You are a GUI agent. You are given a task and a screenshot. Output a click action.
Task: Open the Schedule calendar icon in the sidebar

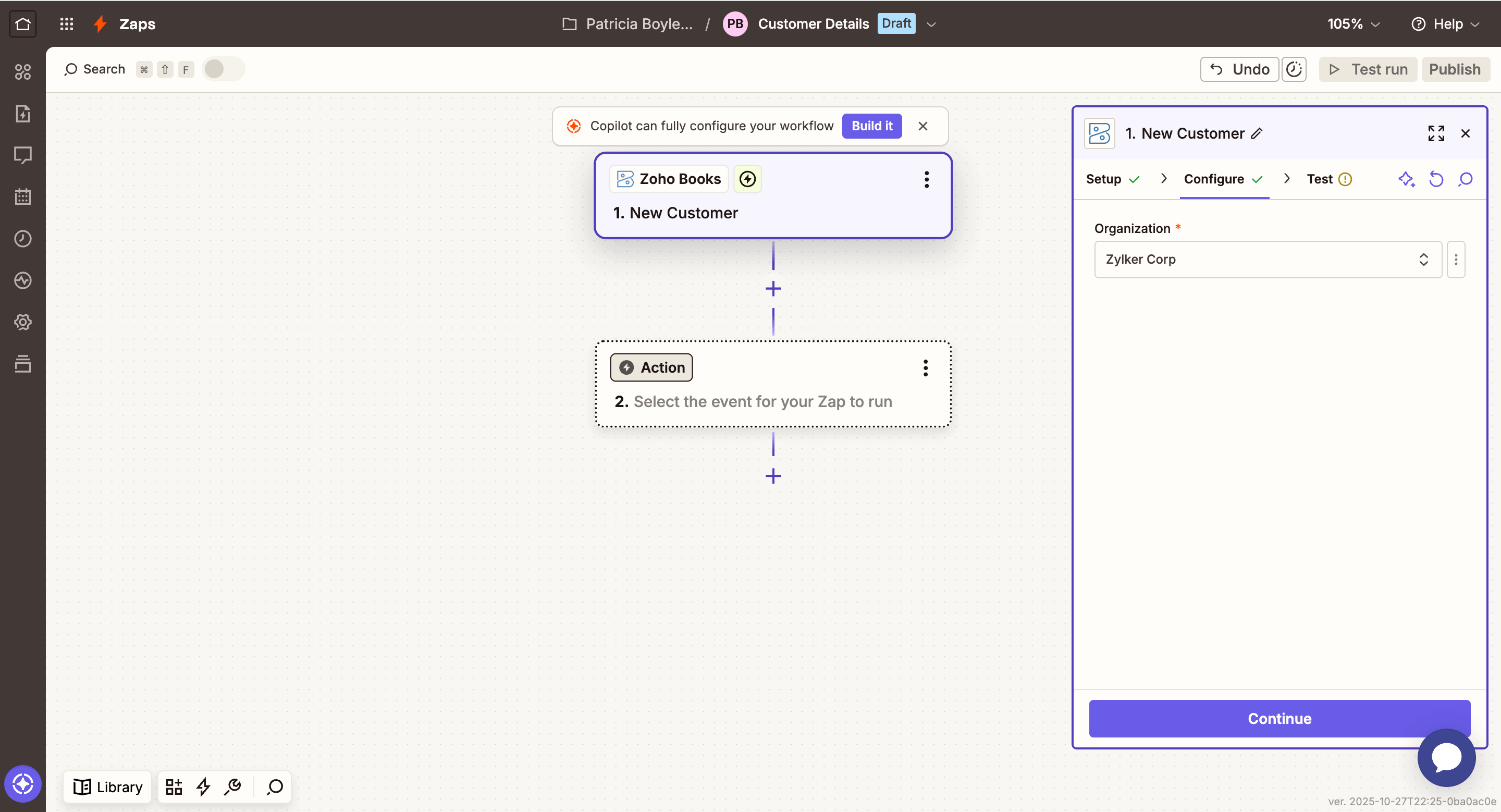click(x=23, y=196)
